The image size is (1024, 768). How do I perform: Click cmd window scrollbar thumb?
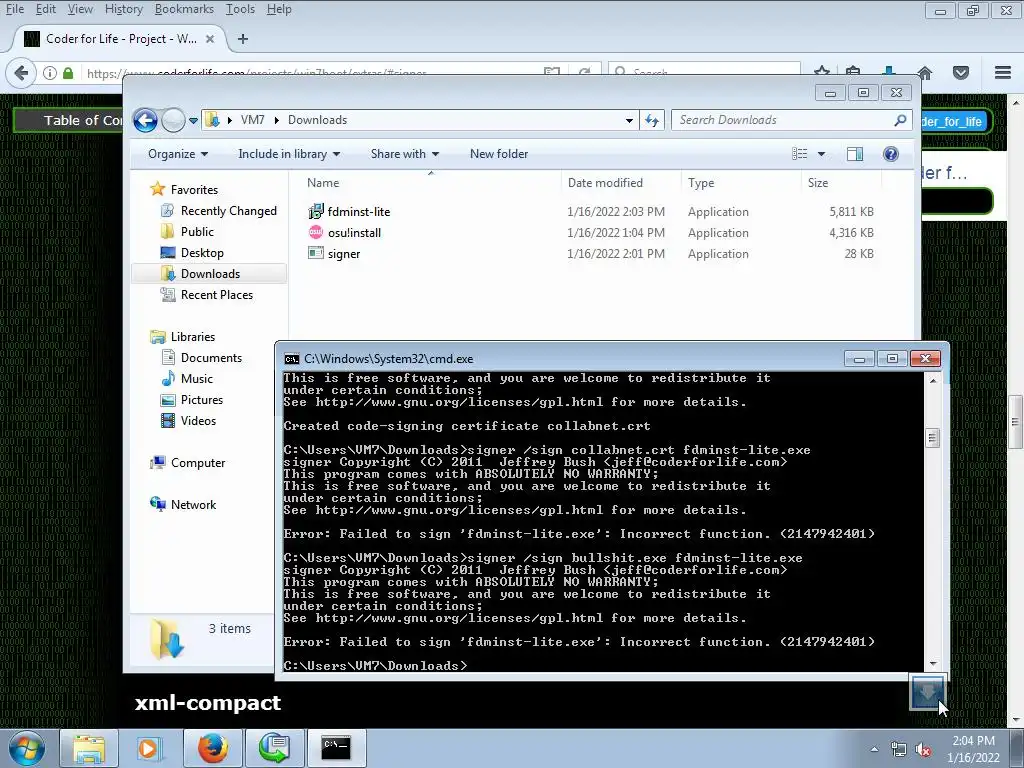933,438
